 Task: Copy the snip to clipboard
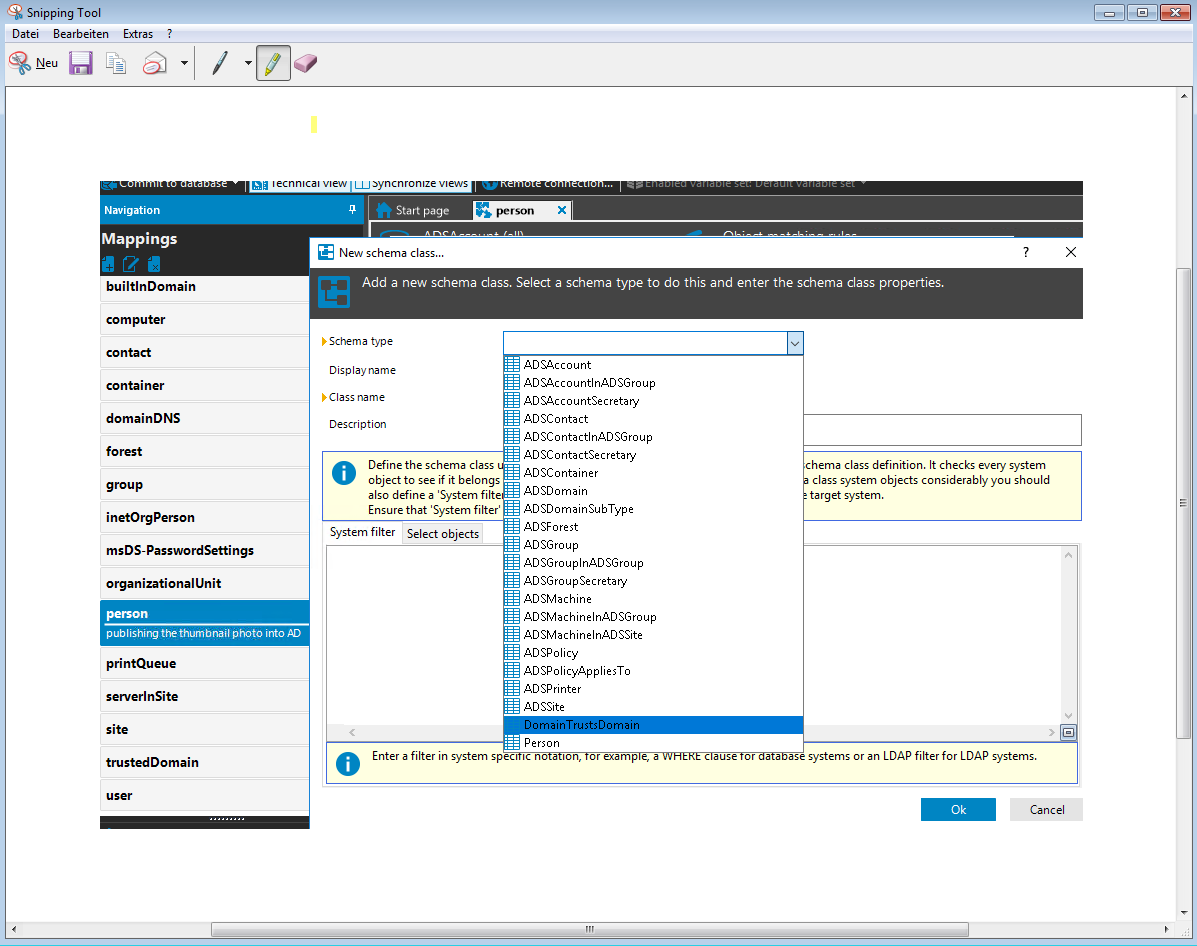click(x=116, y=63)
